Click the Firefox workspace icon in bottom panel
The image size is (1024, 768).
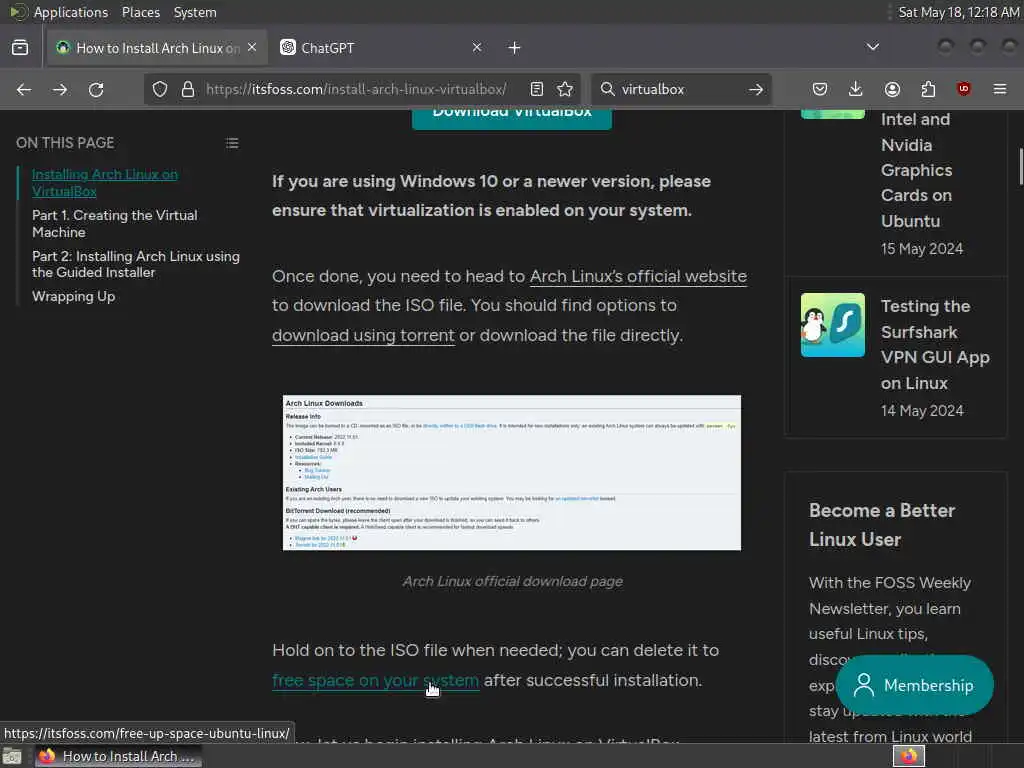point(909,756)
